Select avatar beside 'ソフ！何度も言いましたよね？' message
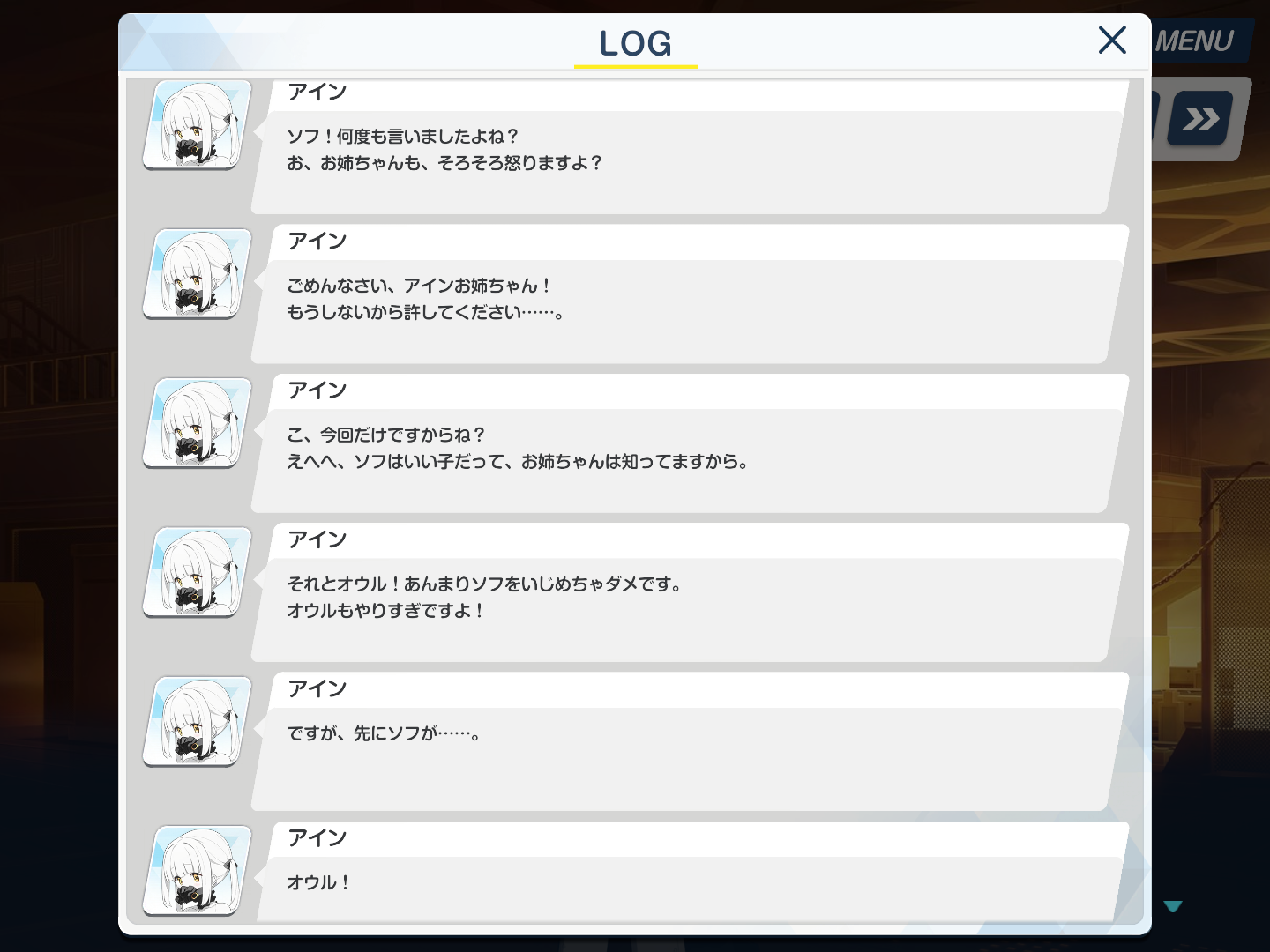The image size is (1270, 952). [x=198, y=124]
